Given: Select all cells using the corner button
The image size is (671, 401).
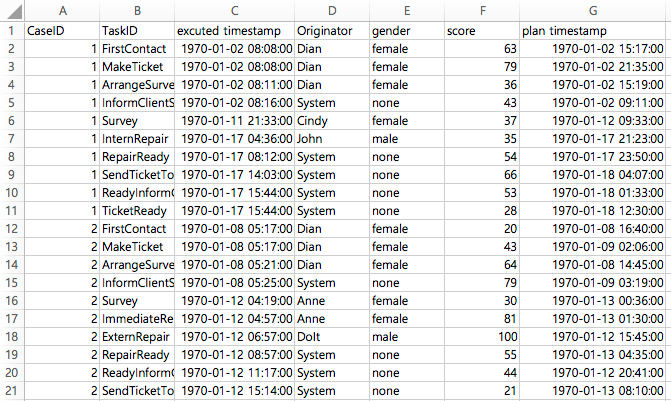Looking at the screenshot, I should click(x=10, y=10).
